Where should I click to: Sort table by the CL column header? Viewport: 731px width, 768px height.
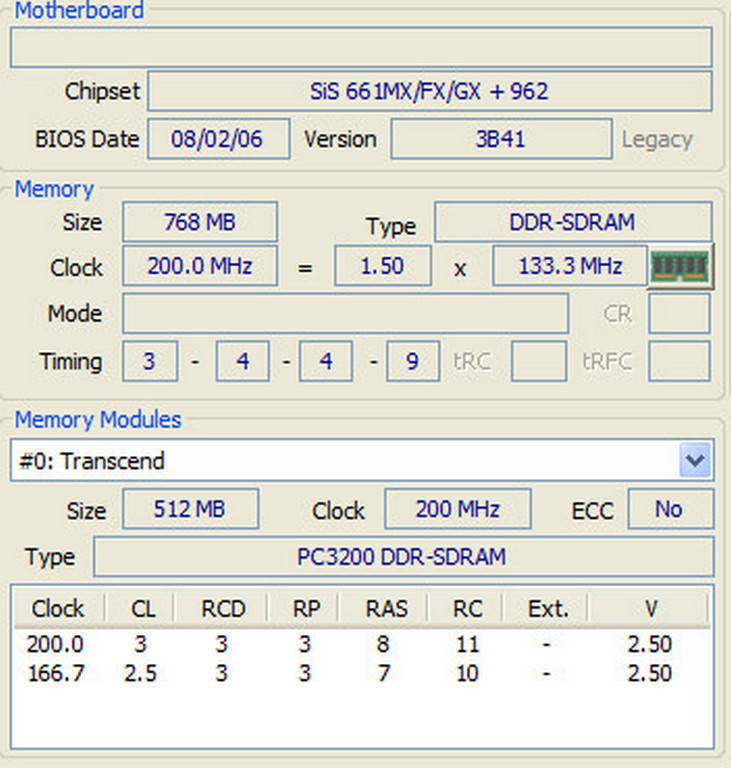click(143, 608)
